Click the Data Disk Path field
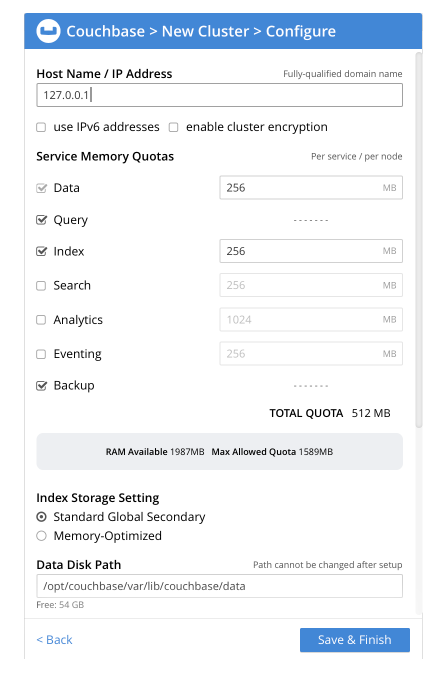The image size is (432, 678). [x=220, y=586]
